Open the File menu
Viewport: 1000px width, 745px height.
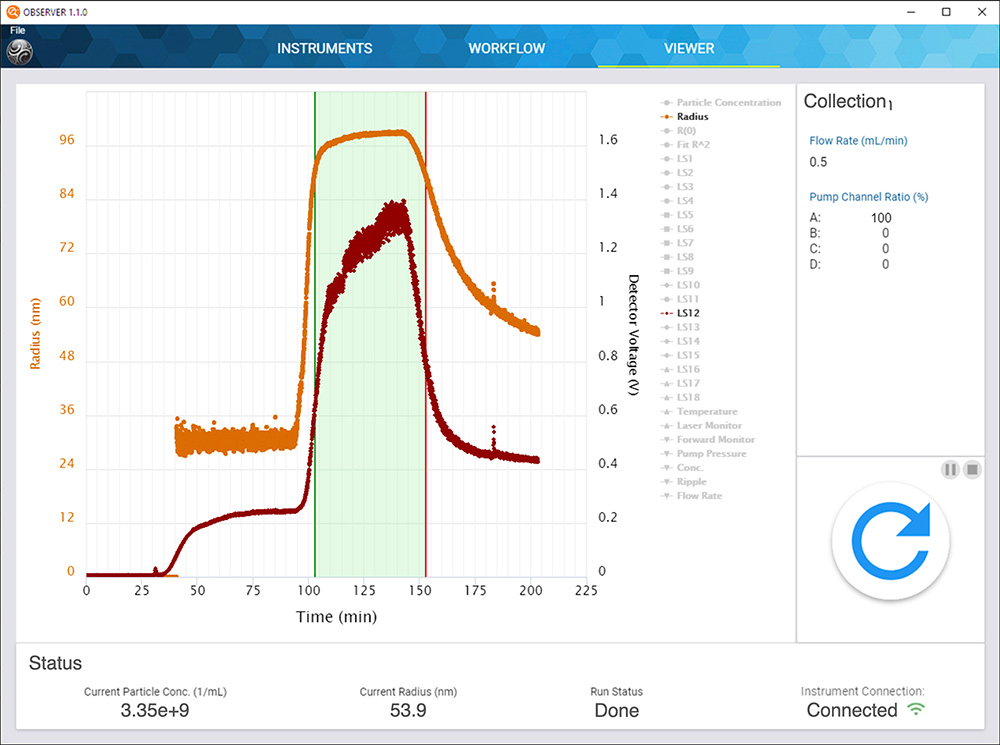point(18,31)
